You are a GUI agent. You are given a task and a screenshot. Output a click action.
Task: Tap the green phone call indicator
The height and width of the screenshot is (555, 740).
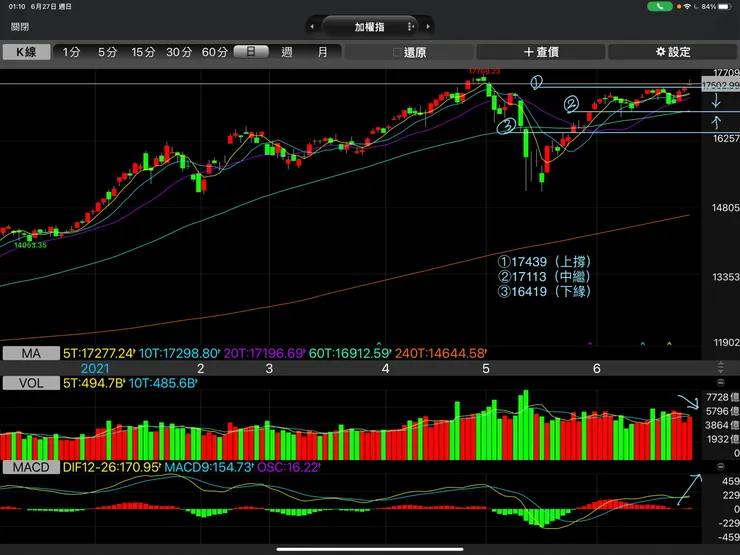tap(659, 7)
